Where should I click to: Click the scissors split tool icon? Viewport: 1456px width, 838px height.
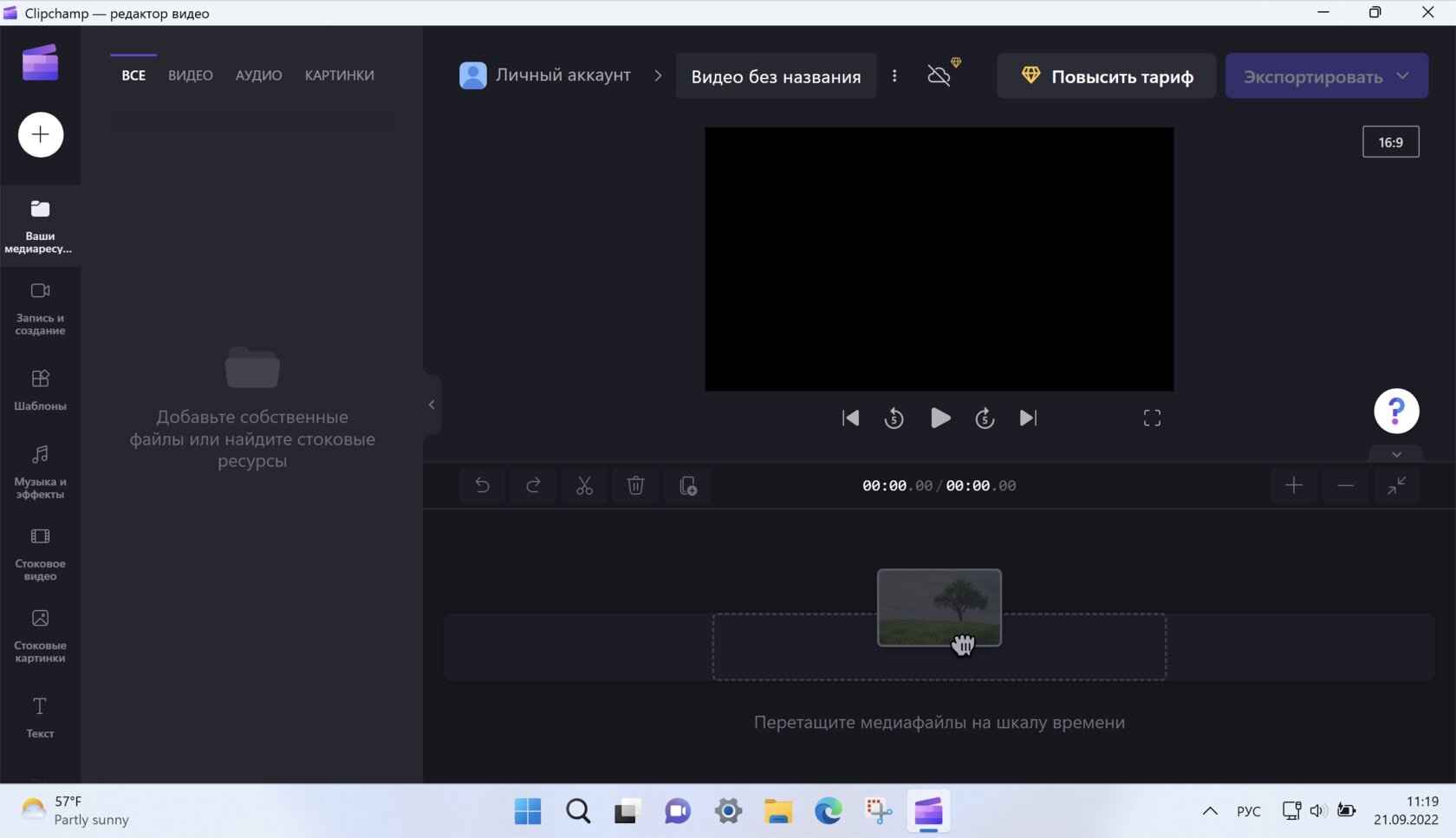point(584,486)
